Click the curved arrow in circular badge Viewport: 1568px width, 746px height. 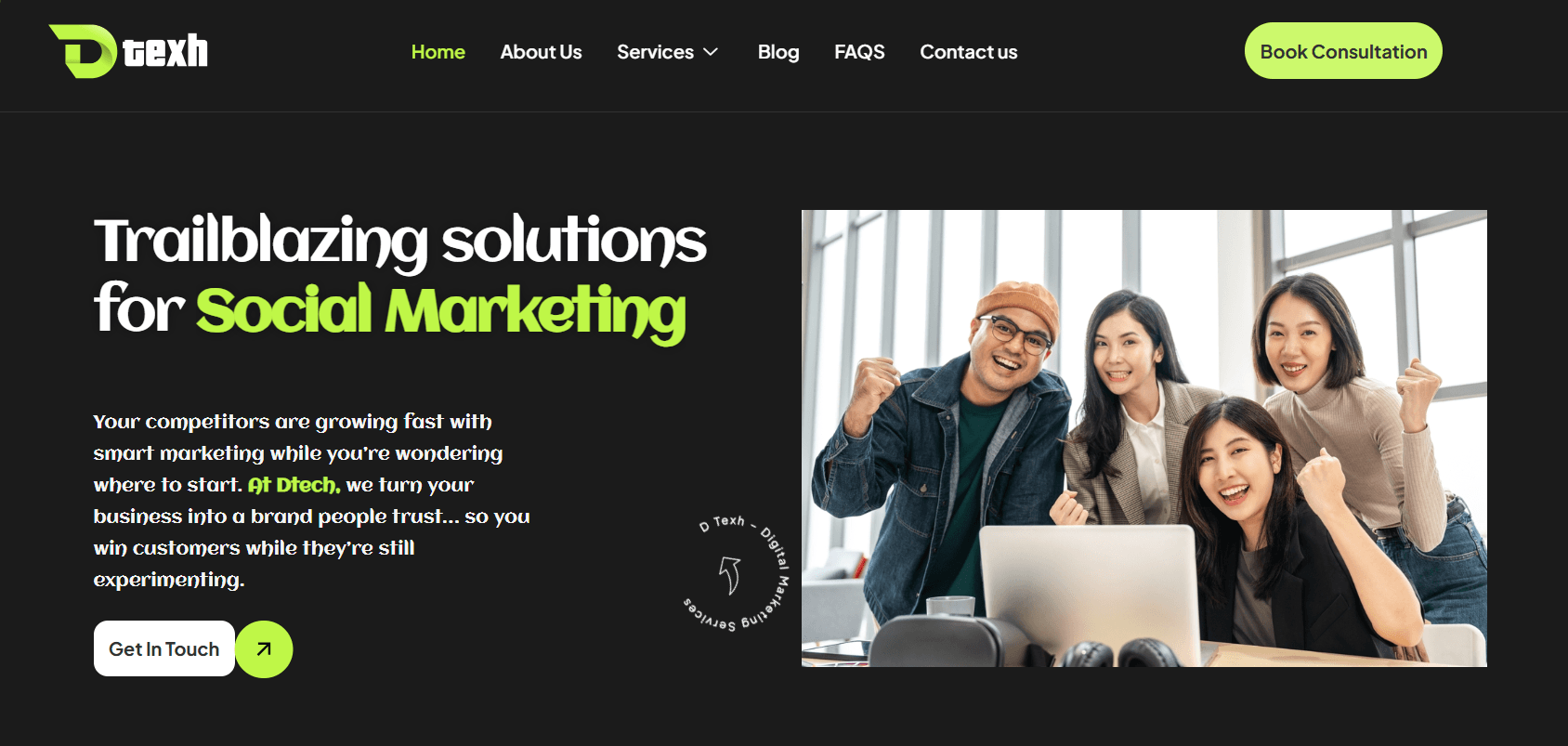pos(731,575)
